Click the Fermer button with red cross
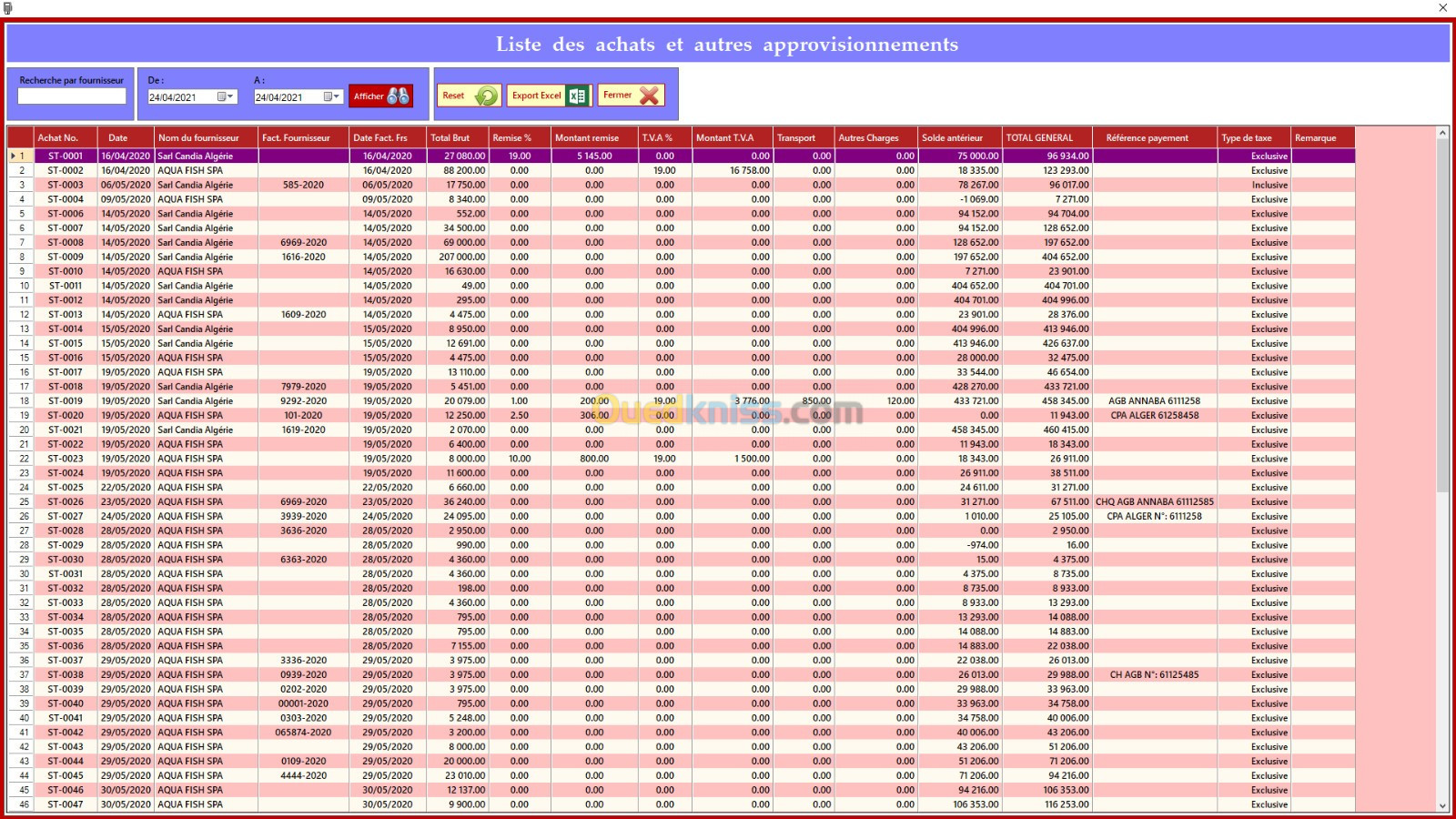1456x819 pixels. pos(631,95)
